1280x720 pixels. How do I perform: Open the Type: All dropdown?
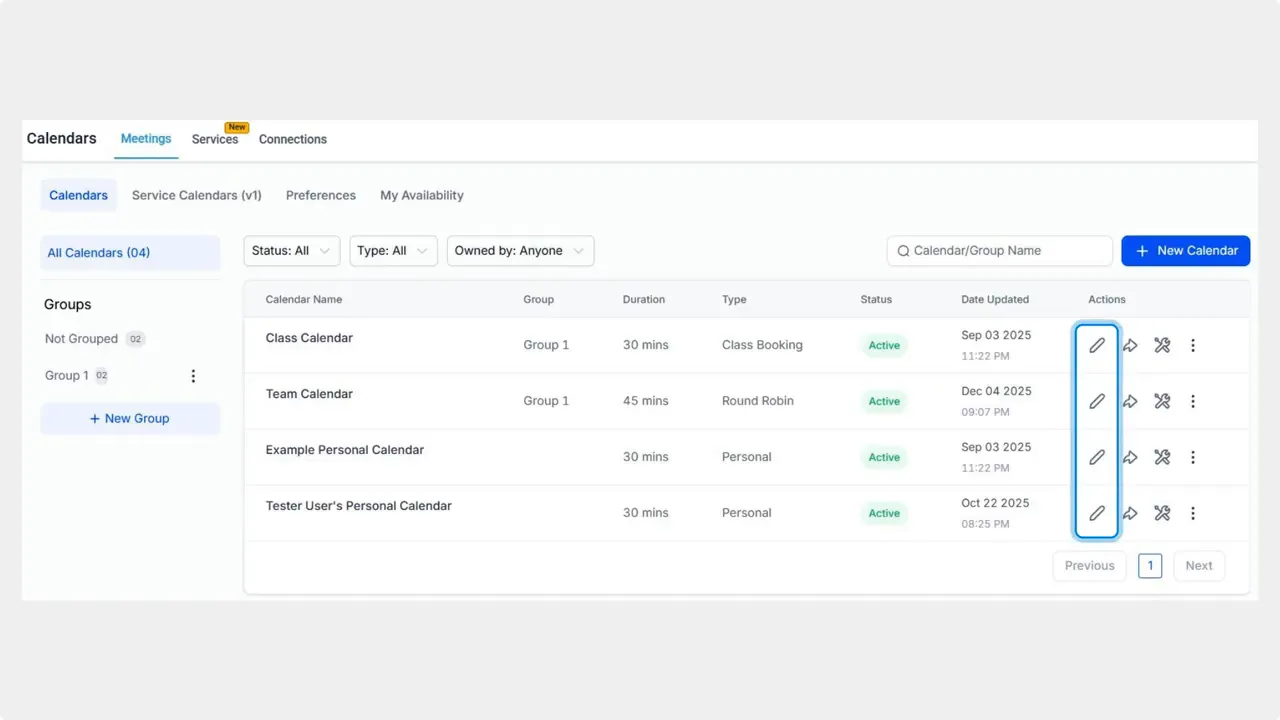click(393, 251)
